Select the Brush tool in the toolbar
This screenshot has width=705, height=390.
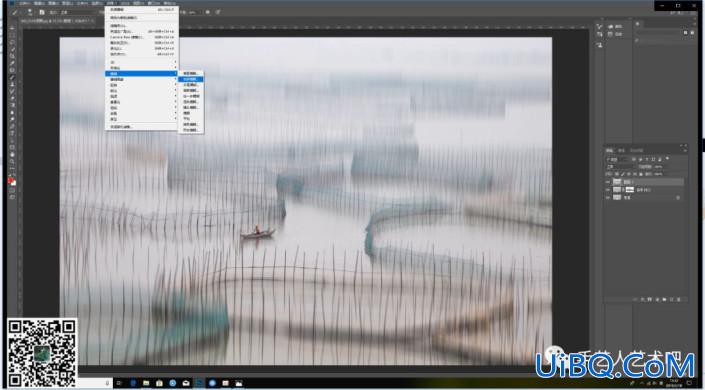(13, 77)
